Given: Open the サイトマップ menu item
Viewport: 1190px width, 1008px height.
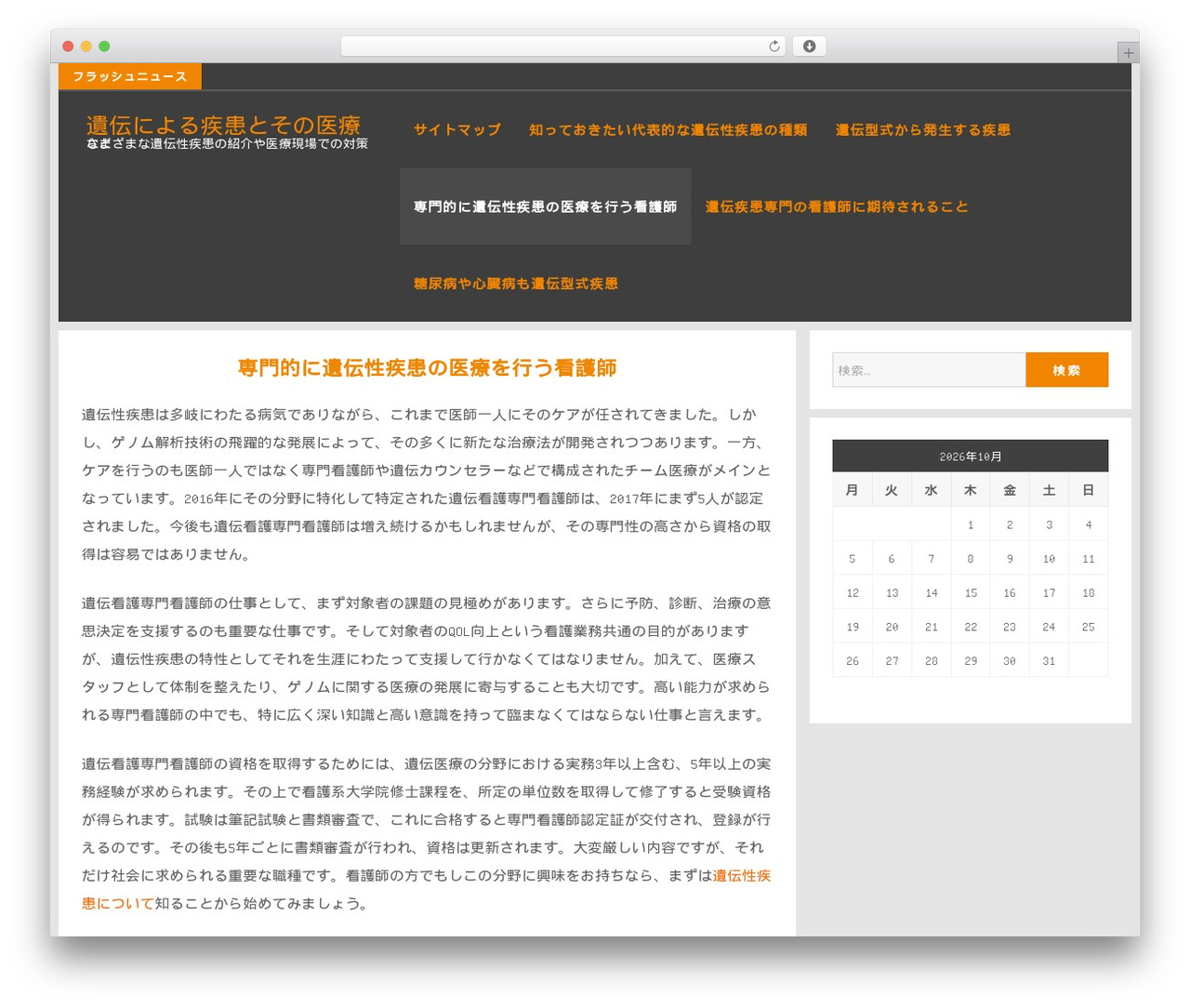Looking at the screenshot, I should (457, 130).
